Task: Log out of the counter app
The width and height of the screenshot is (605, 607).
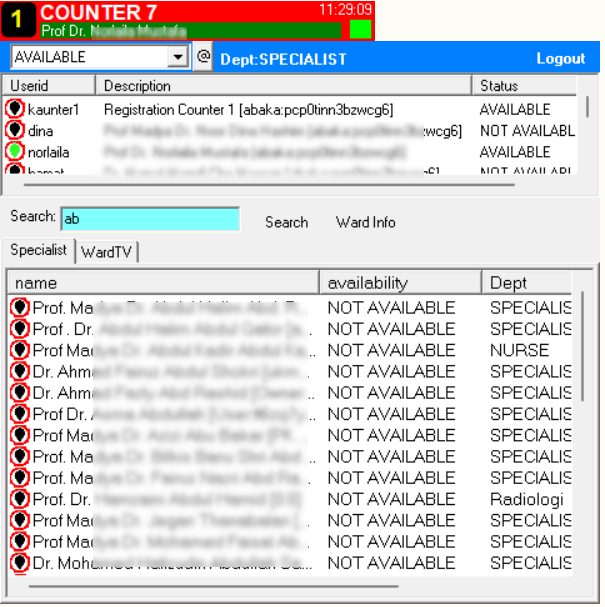Action: coord(560,58)
